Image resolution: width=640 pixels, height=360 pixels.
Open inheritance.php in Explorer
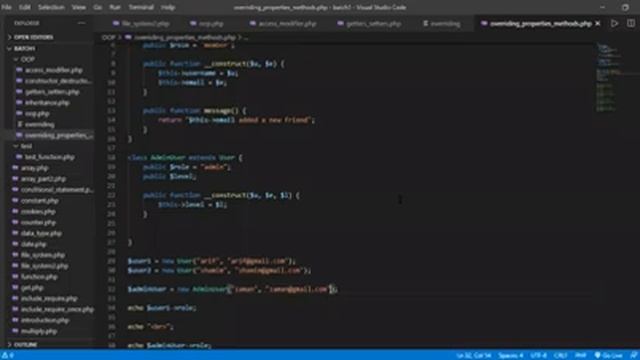[47, 103]
